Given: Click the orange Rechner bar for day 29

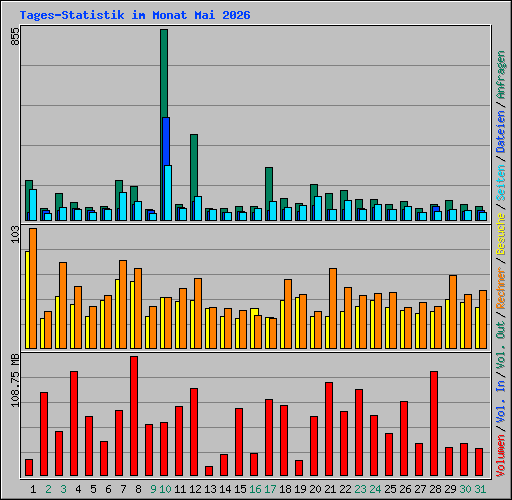Looking at the screenshot, I should [x=453, y=312].
